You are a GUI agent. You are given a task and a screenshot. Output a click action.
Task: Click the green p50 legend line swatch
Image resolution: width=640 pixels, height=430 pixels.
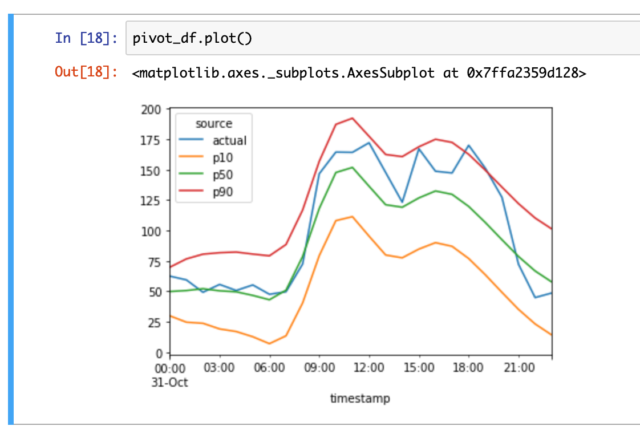click(191, 174)
